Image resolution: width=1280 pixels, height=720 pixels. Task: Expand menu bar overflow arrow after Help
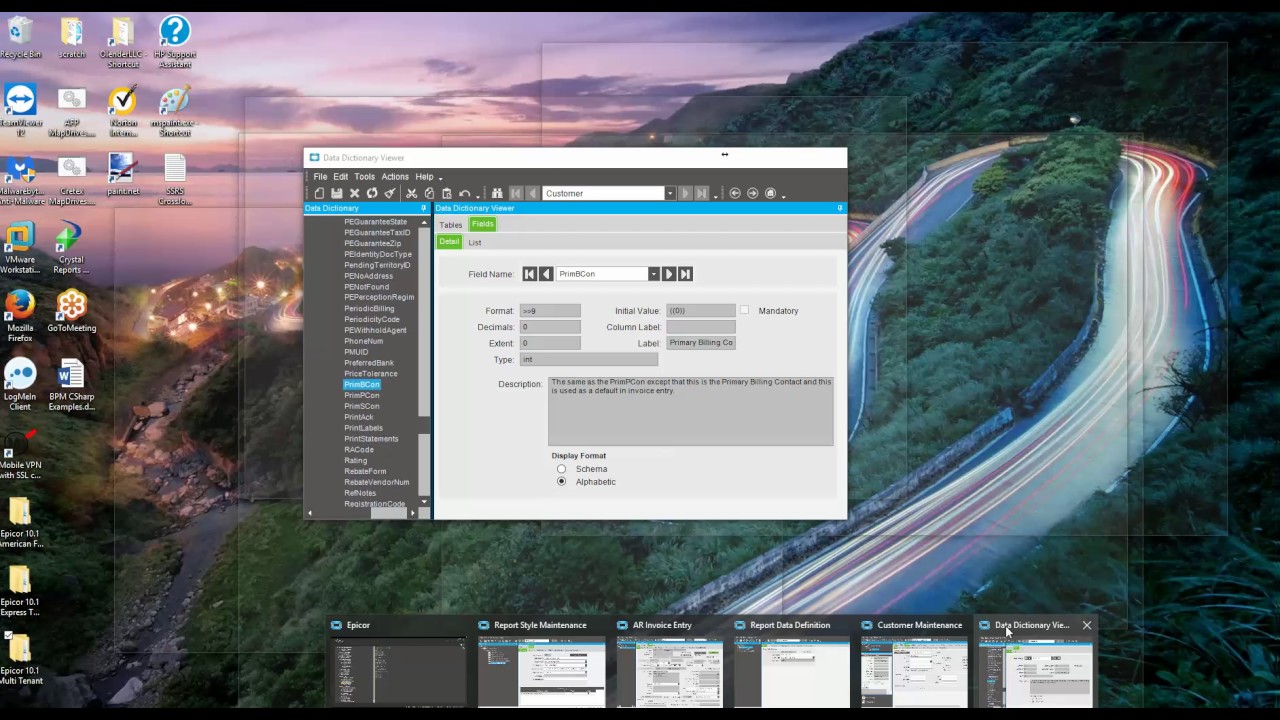tap(440, 178)
